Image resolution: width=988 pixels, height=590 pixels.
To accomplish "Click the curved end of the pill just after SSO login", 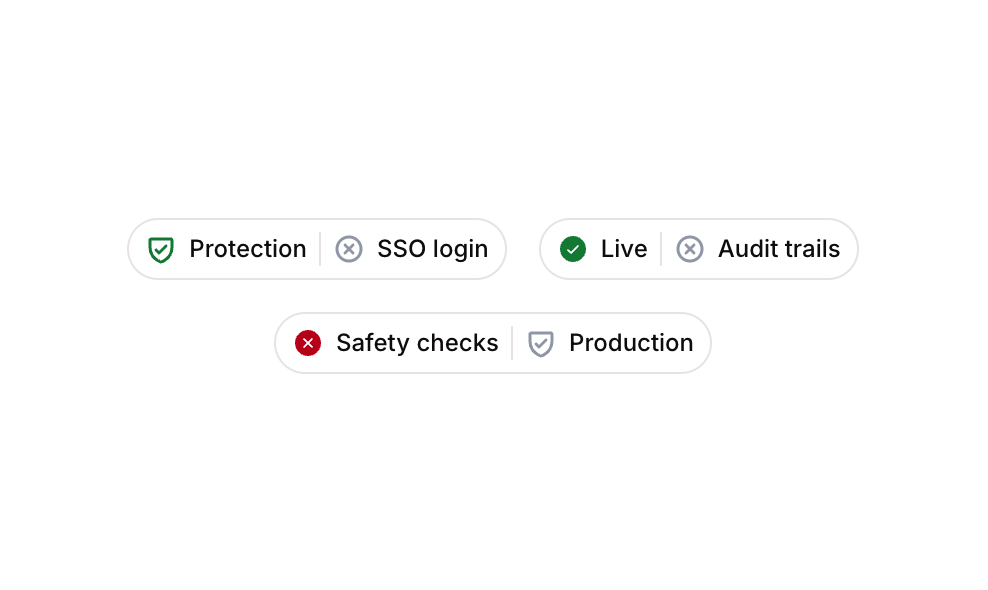I will [x=497, y=249].
